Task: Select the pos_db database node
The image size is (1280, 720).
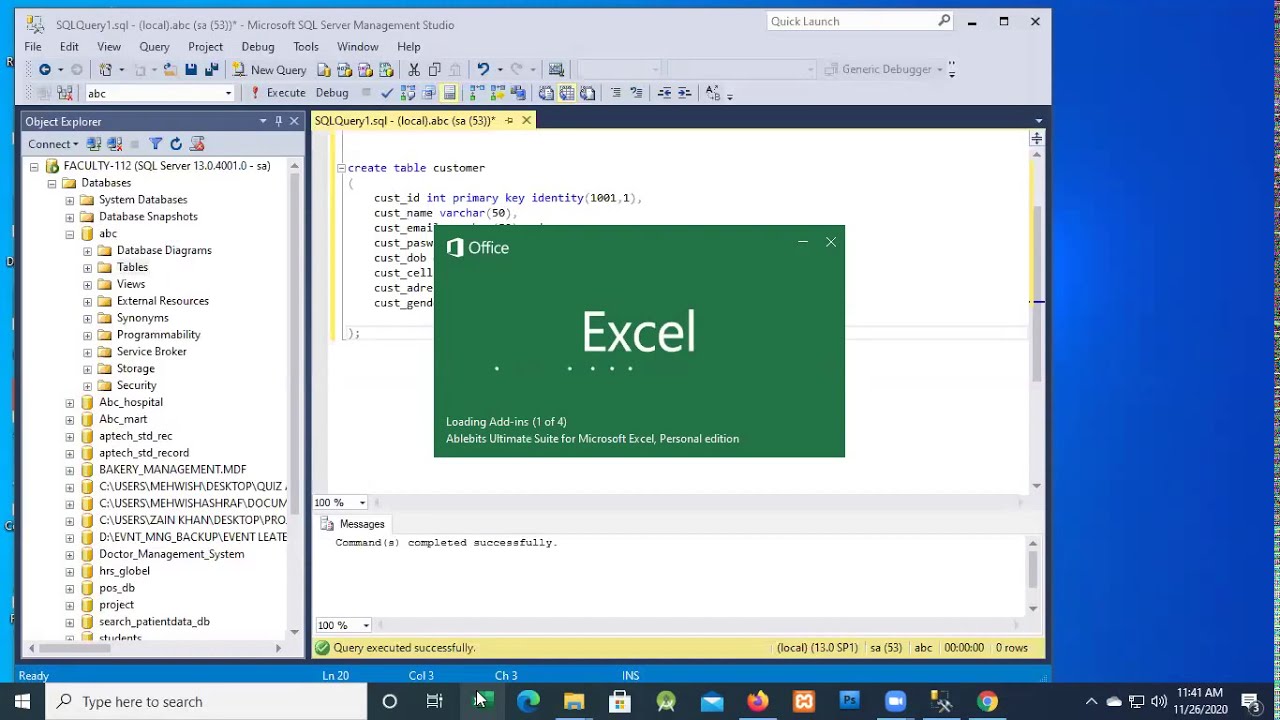Action: [x=116, y=588]
